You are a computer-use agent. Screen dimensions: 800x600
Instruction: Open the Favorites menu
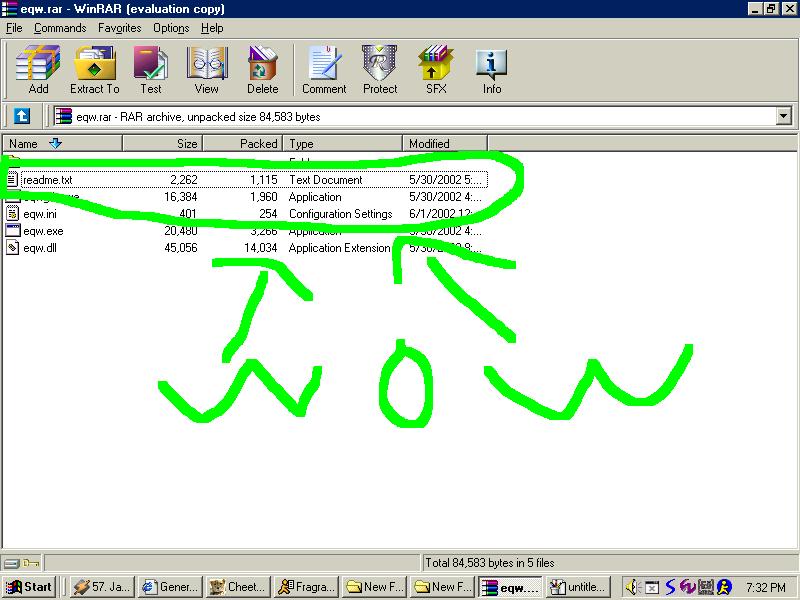click(x=119, y=28)
